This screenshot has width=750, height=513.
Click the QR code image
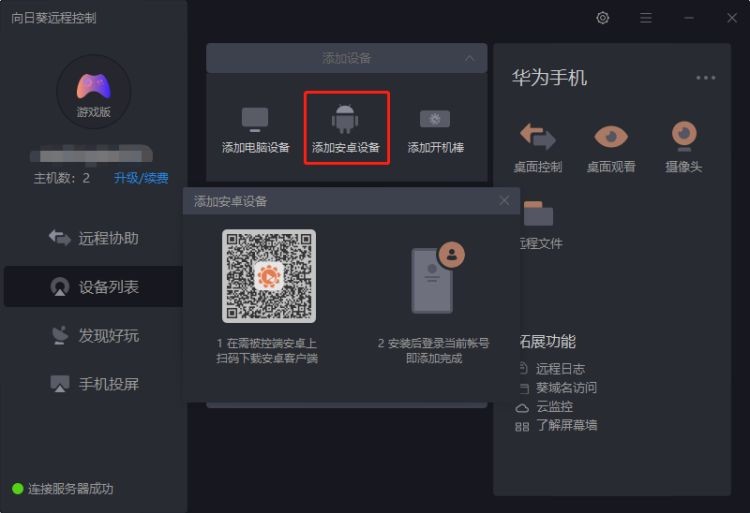point(268,276)
